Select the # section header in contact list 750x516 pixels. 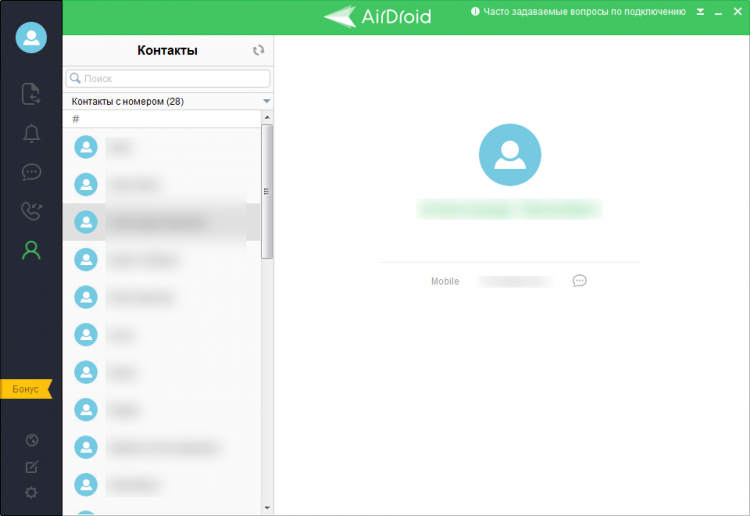[162, 119]
